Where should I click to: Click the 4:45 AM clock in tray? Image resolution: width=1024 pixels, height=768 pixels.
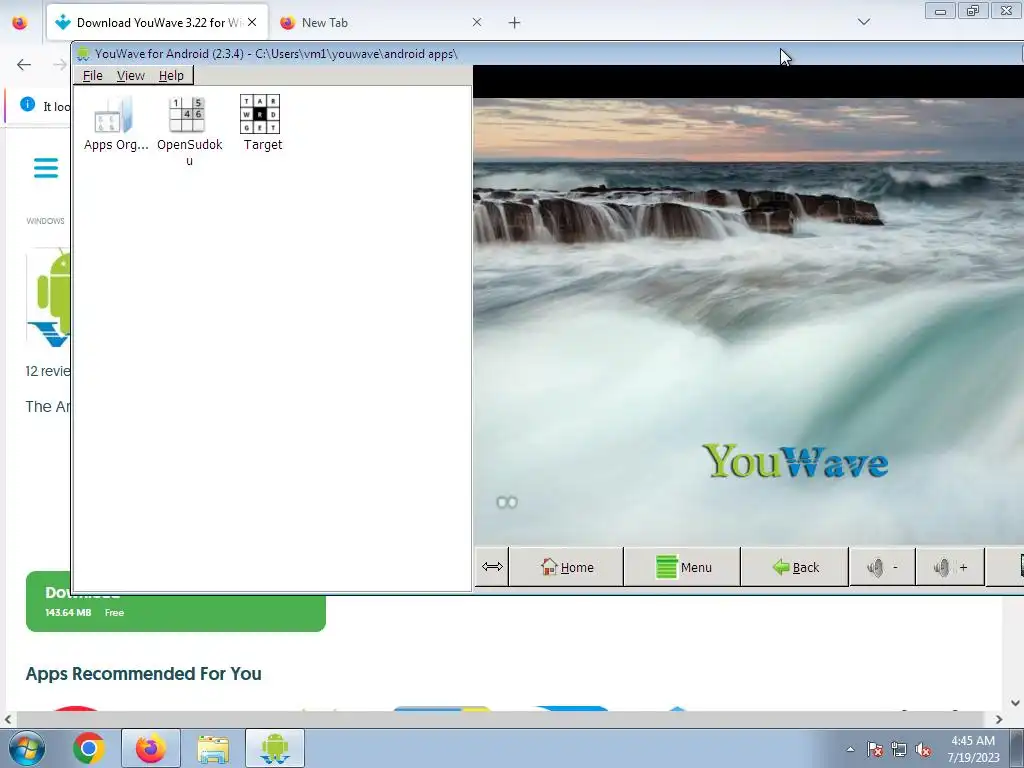(973, 741)
